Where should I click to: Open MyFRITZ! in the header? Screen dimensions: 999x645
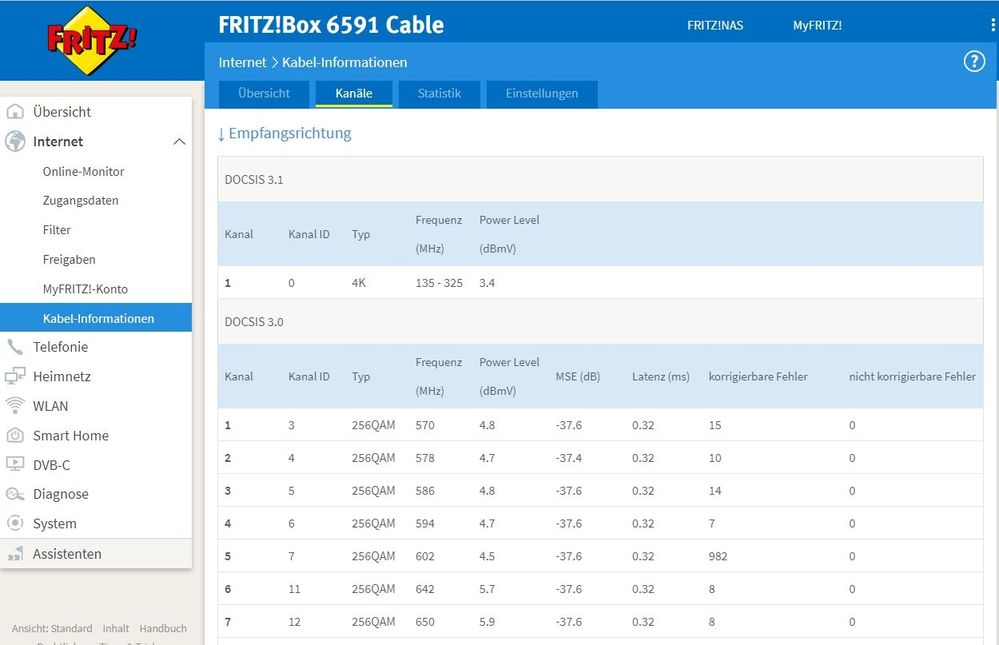click(817, 25)
